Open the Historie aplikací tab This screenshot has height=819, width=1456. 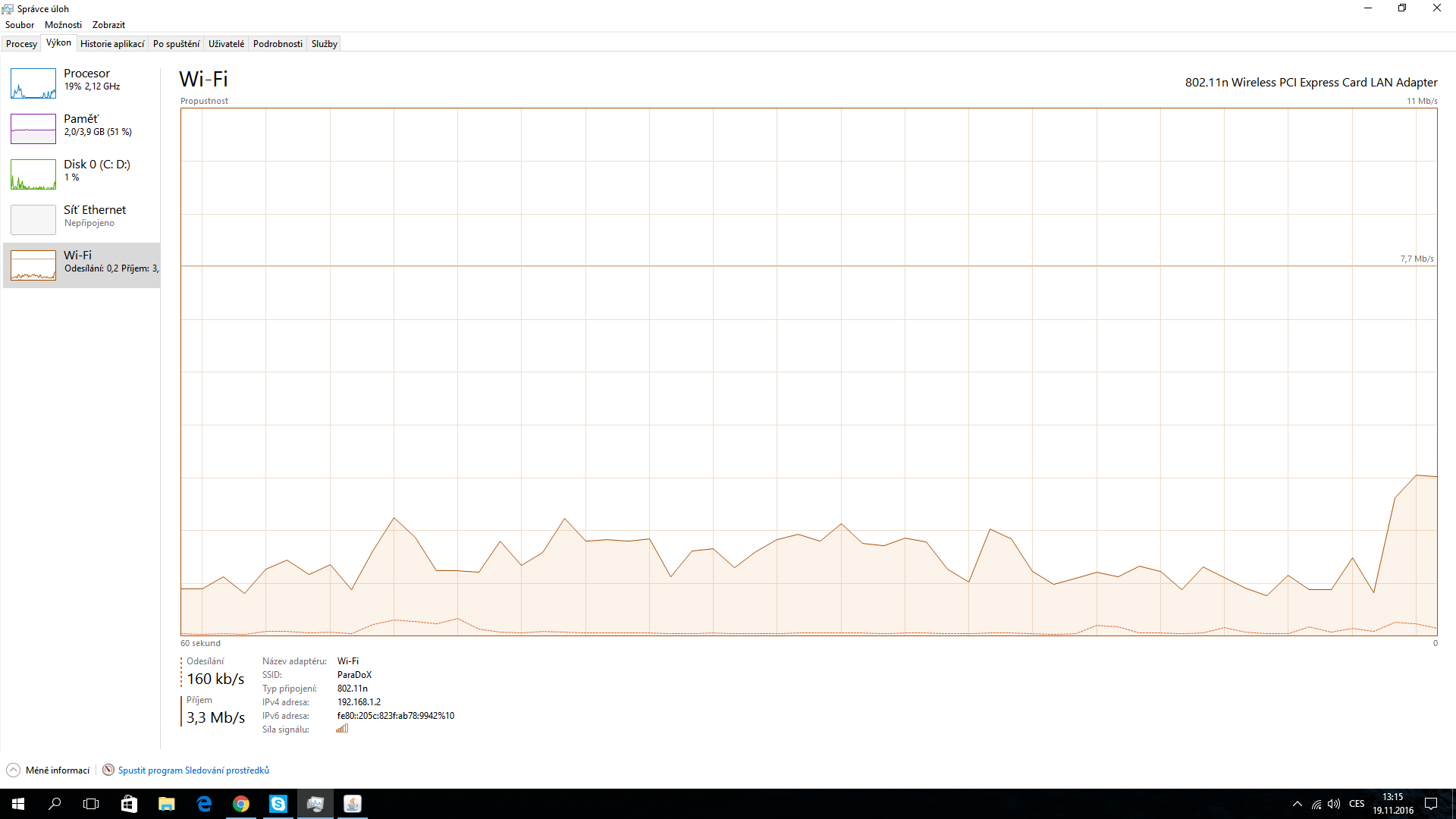112,44
